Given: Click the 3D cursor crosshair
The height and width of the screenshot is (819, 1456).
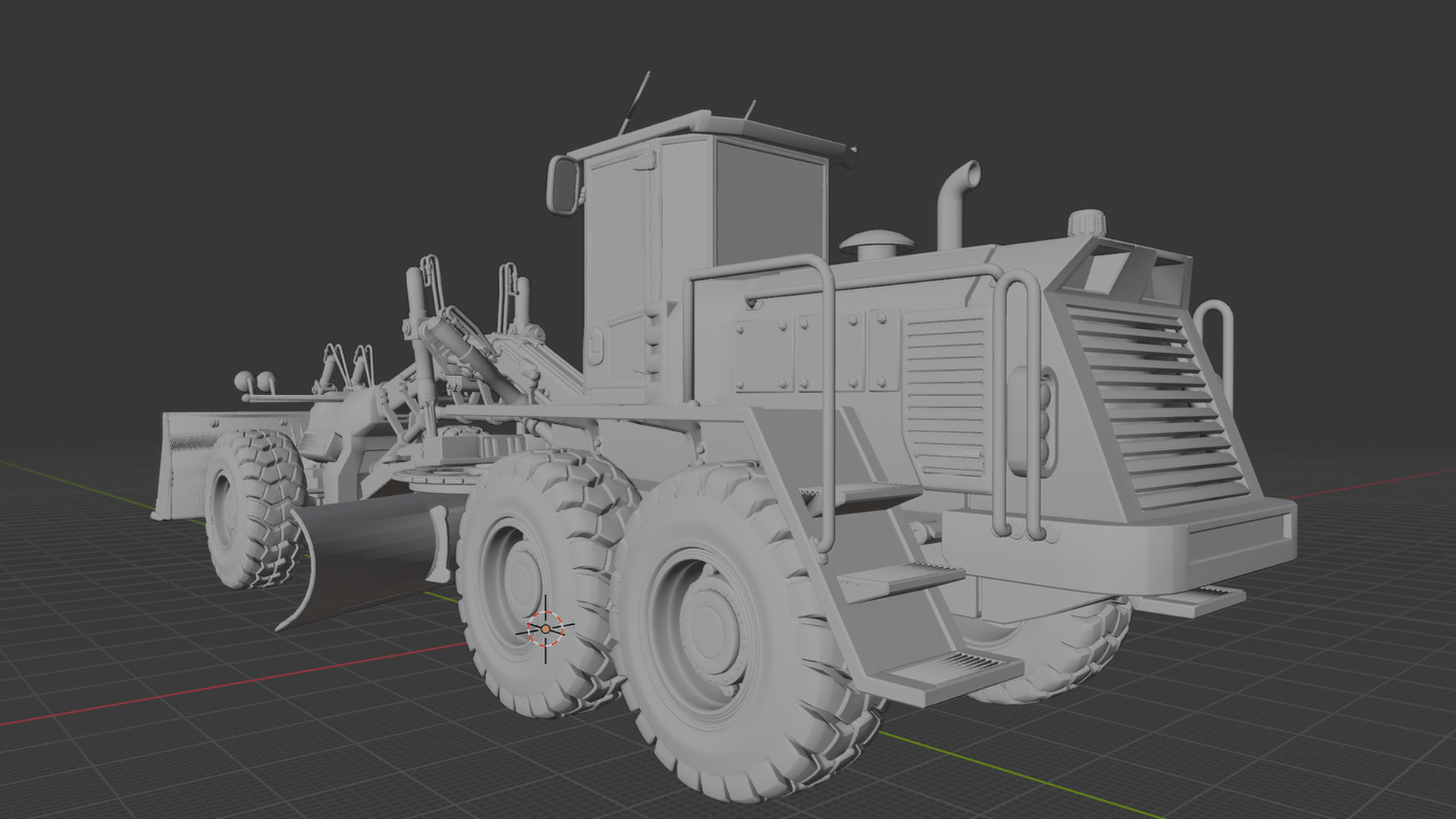Looking at the screenshot, I should tap(545, 629).
